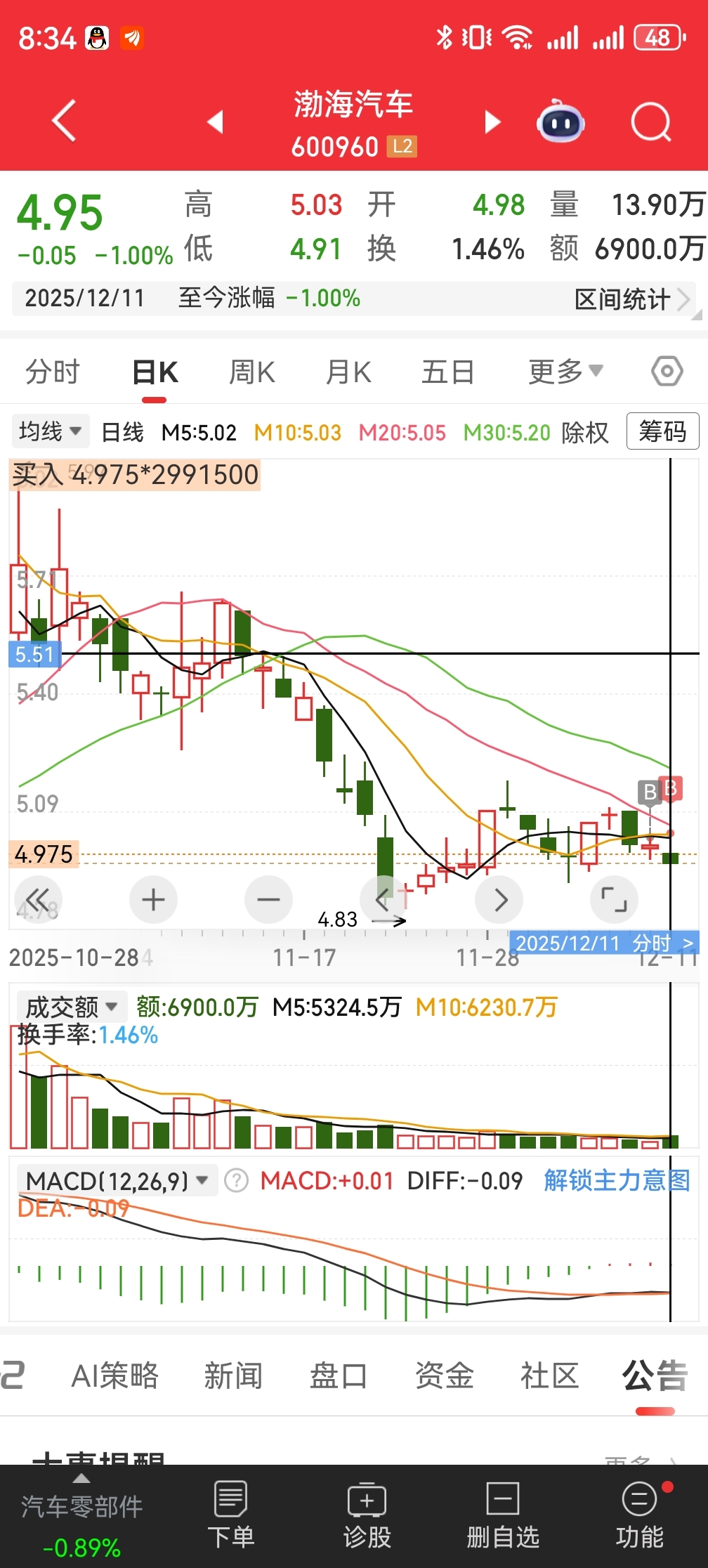Tap current price 4.95

pyautogui.click(x=60, y=212)
